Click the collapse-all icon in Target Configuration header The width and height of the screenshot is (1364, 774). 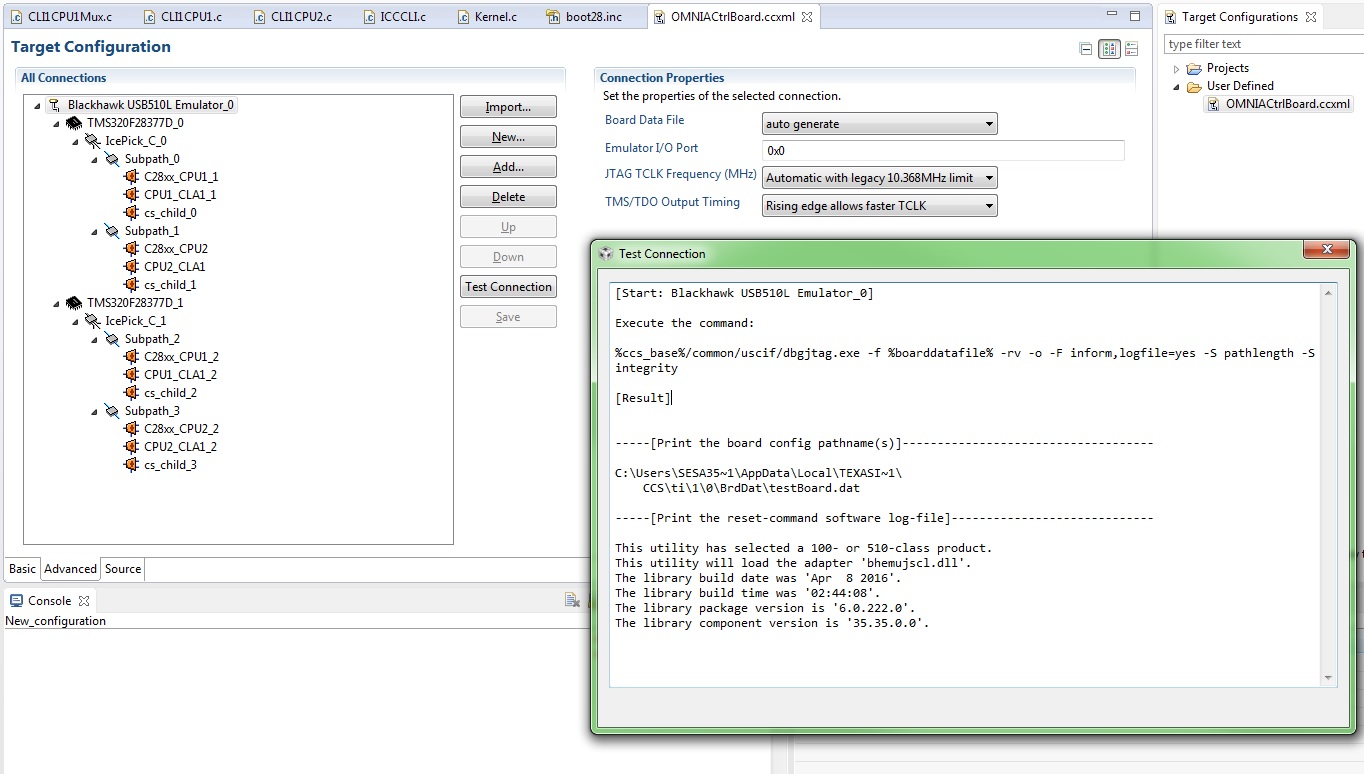(x=1087, y=48)
